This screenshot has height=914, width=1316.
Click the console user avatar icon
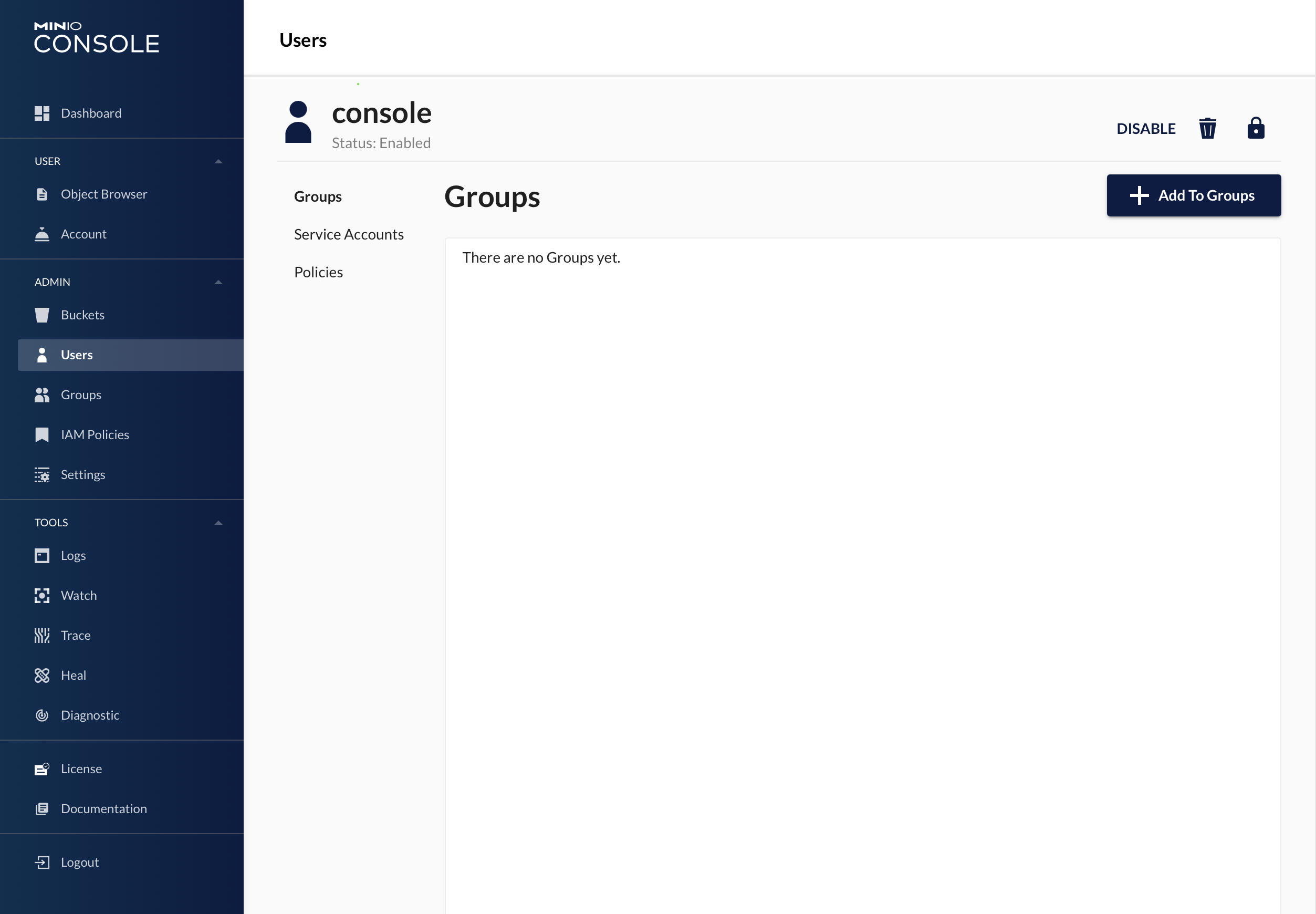(x=298, y=122)
